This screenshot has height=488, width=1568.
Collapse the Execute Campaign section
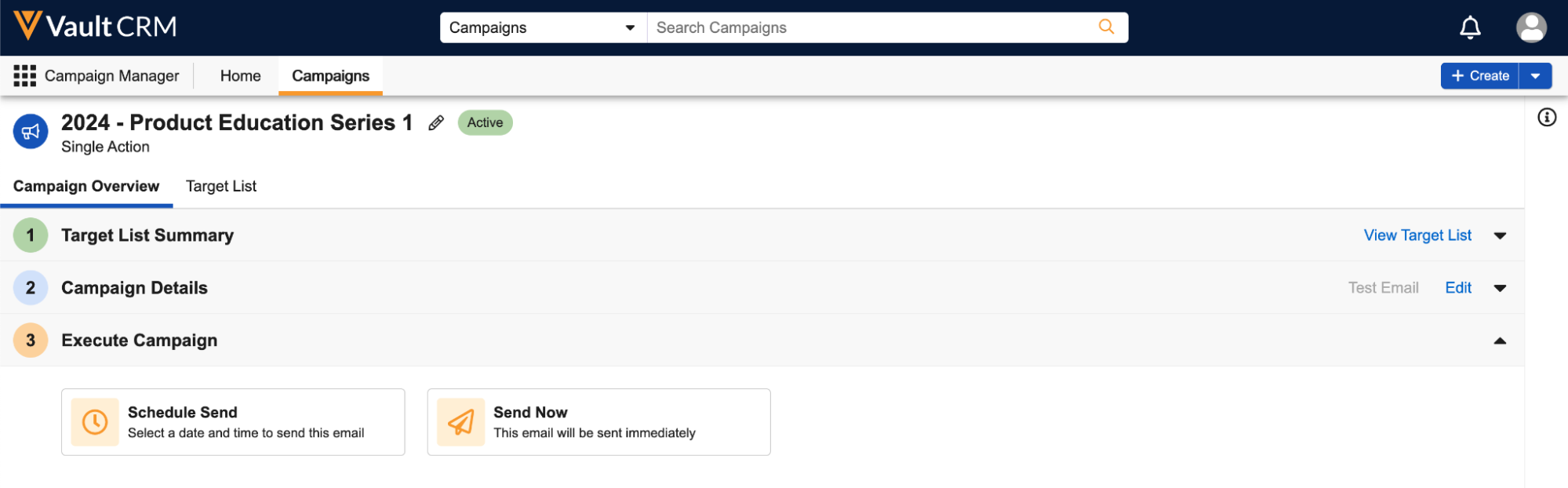[1500, 341]
